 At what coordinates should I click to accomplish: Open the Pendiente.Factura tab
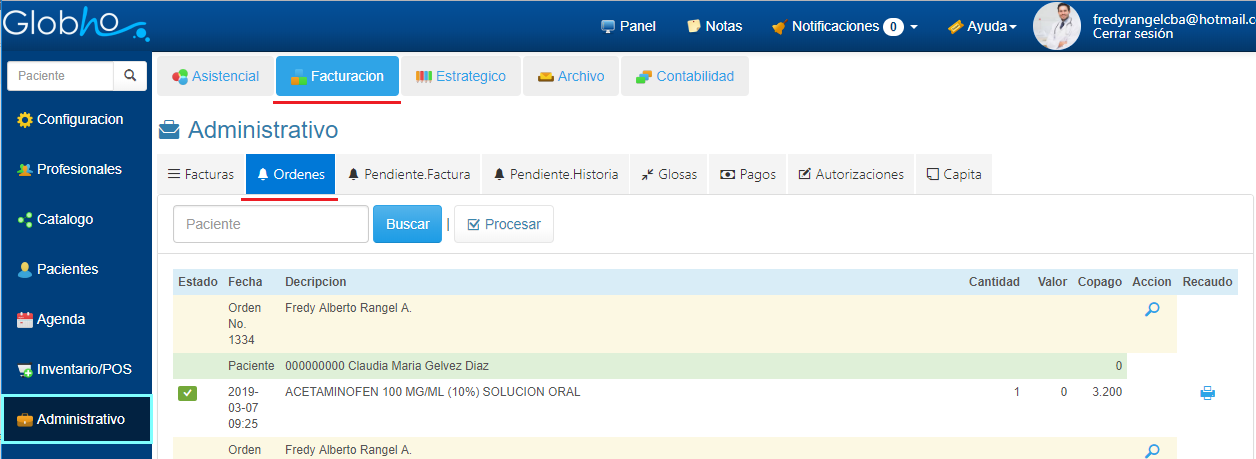(x=409, y=174)
